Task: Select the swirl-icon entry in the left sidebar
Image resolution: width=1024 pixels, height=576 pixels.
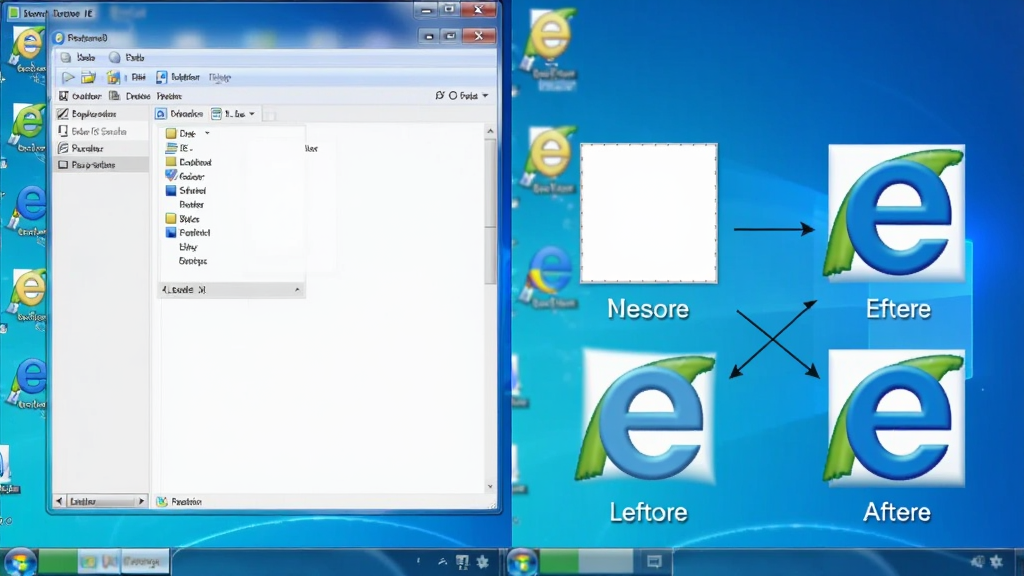Action: pos(101,148)
